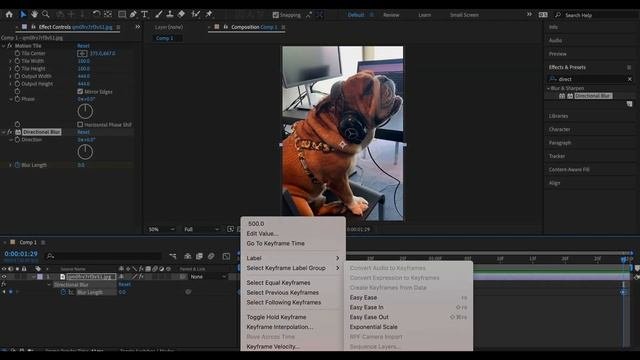Click the current time 0:00:01:29

[21, 254]
